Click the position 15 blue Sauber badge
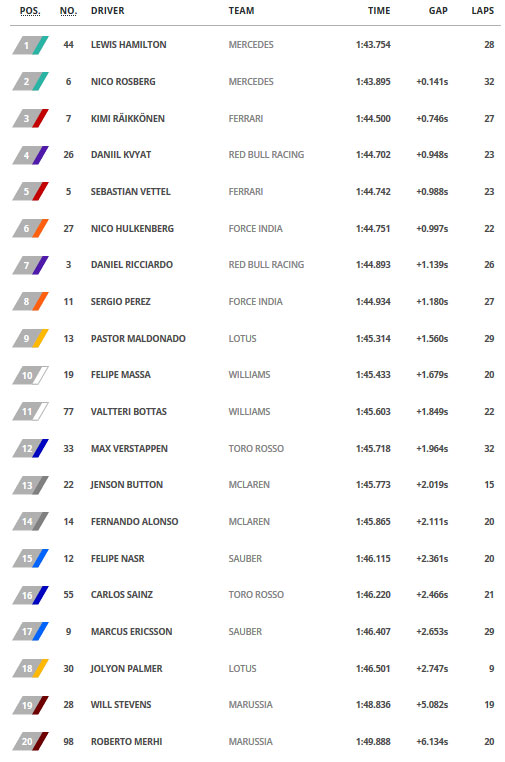505x762 pixels. pos(30,558)
